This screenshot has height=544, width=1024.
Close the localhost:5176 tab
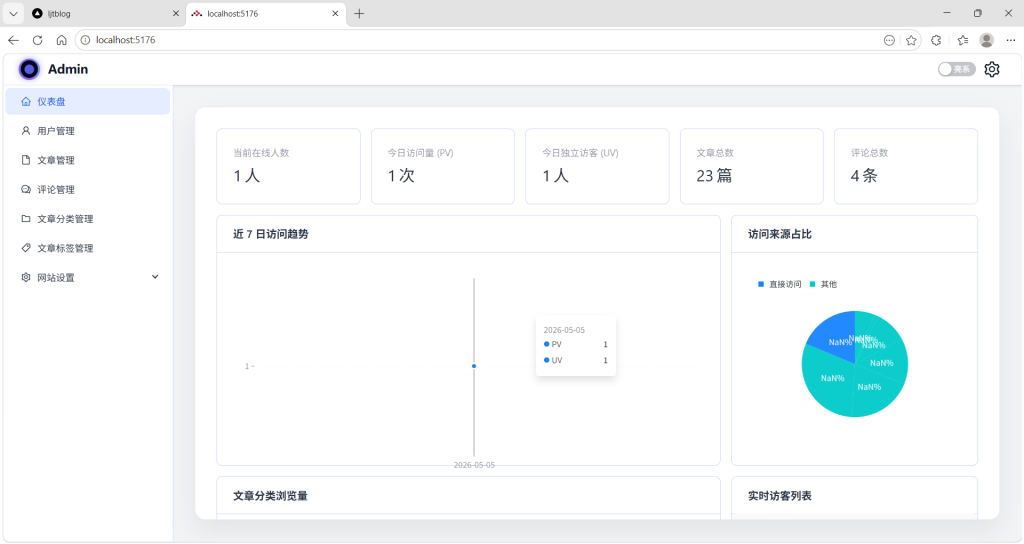[335, 13]
